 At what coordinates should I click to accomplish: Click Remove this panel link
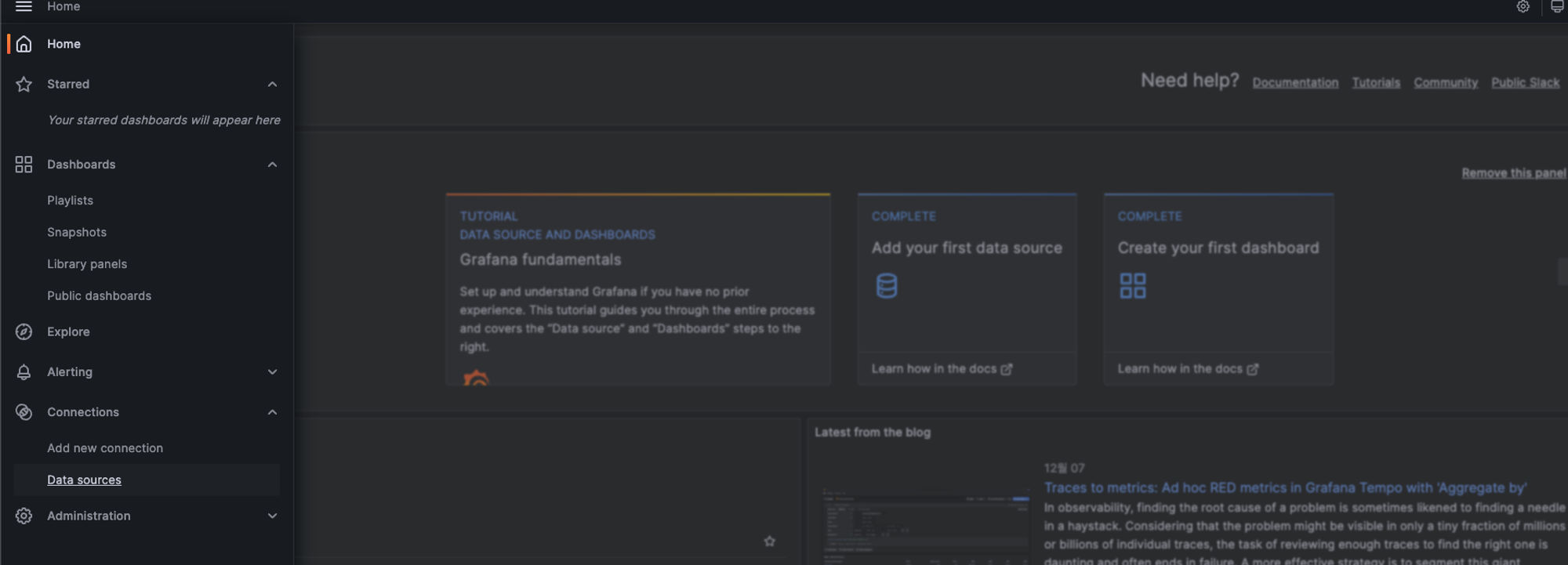point(1514,173)
